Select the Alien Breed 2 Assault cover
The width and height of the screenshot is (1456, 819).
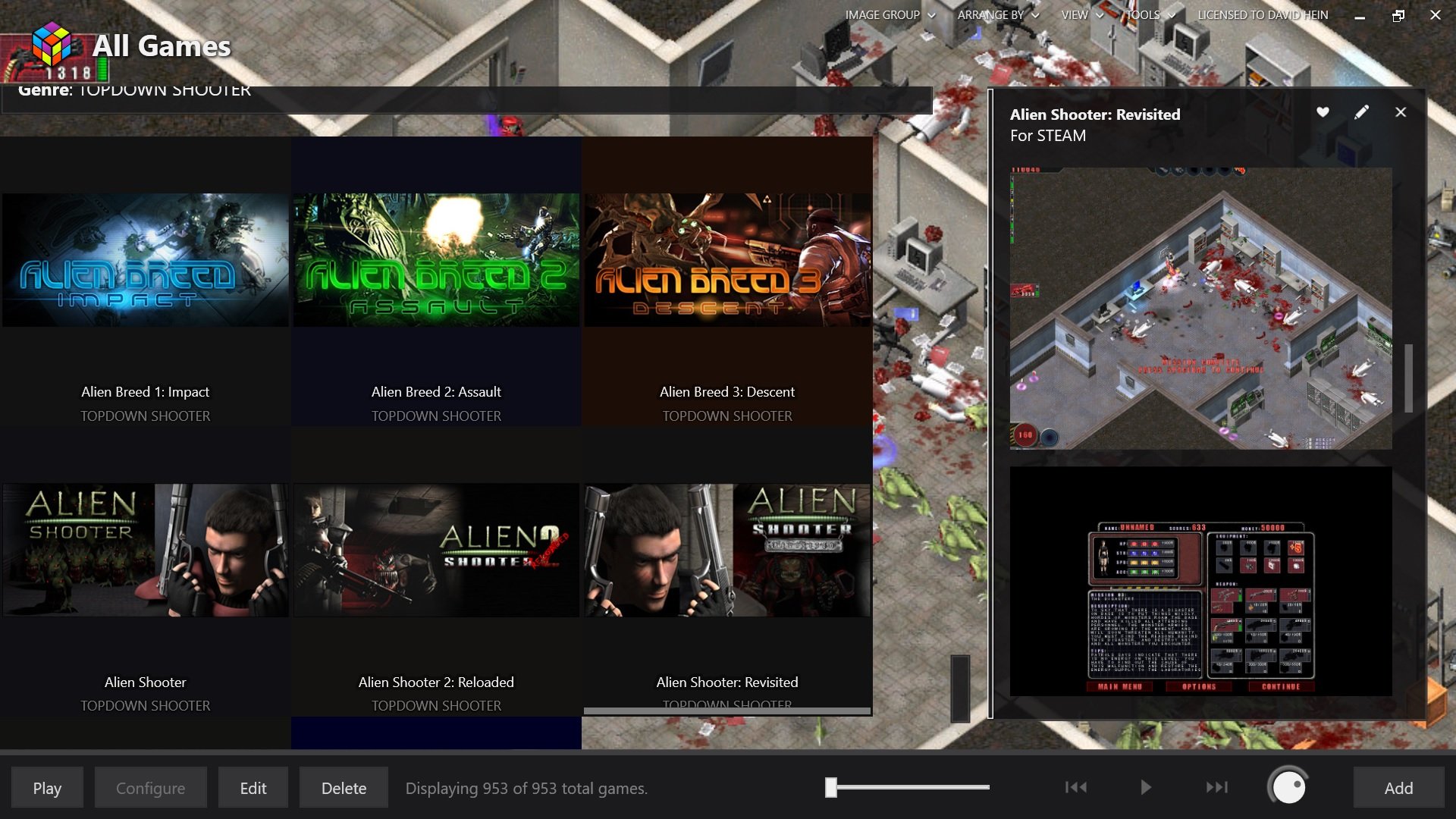(x=436, y=260)
